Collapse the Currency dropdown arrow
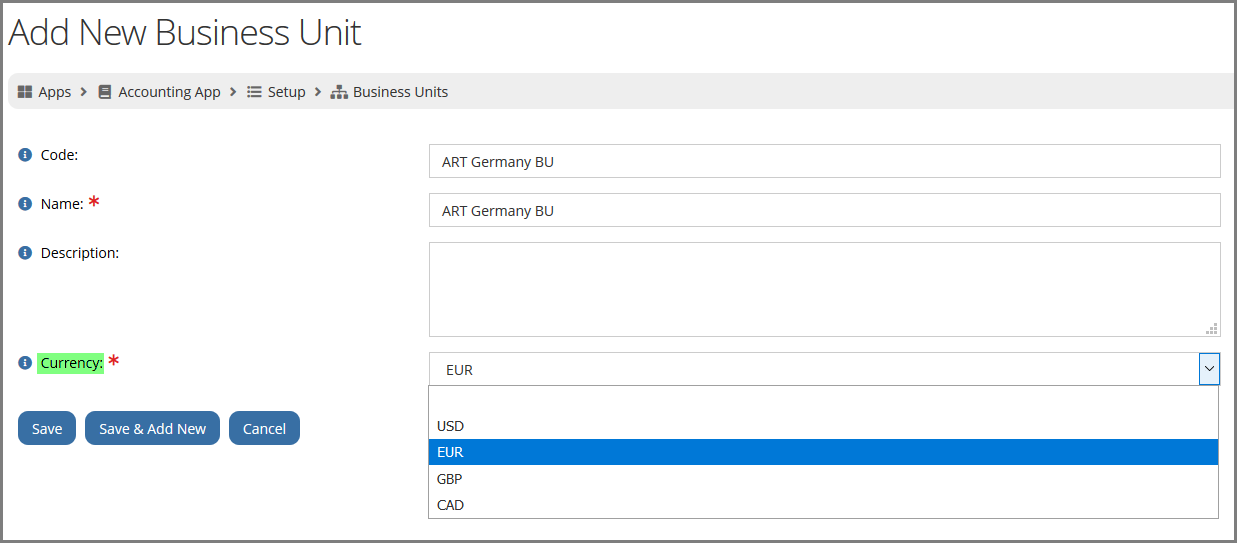Image resolution: width=1237 pixels, height=543 pixels. tap(1209, 369)
